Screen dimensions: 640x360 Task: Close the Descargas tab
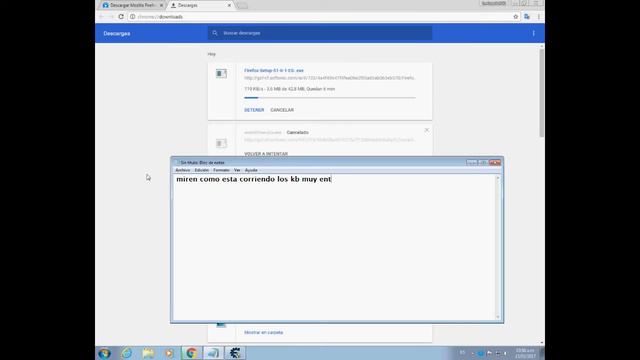[x=229, y=5]
